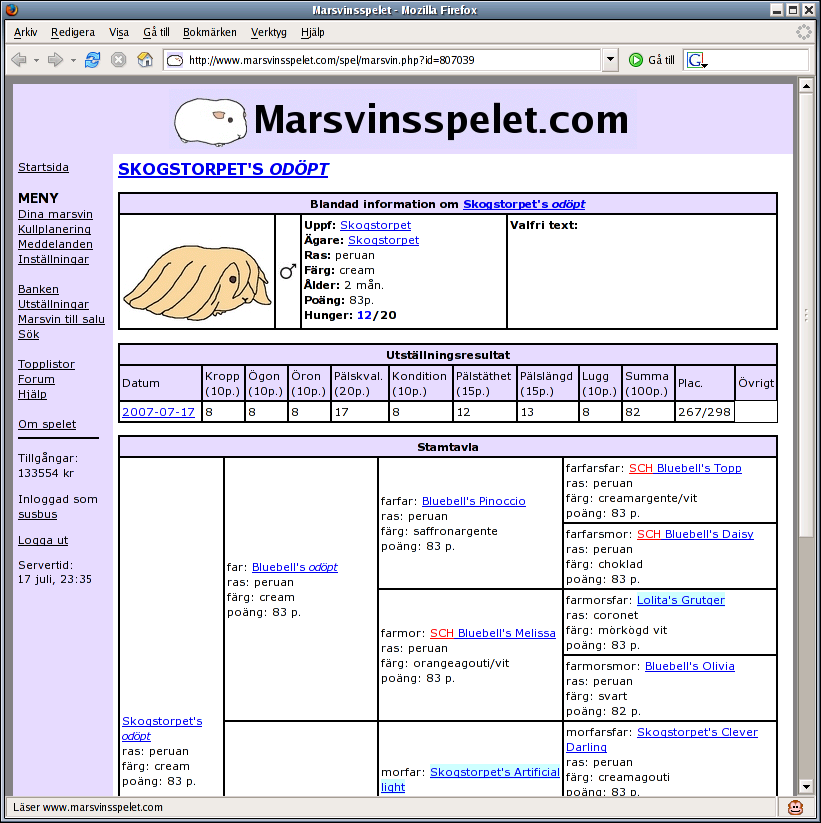Open farmorsfar Lolita's Grutger
Image resolution: width=821 pixels, height=823 pixels.
[681, 600]
